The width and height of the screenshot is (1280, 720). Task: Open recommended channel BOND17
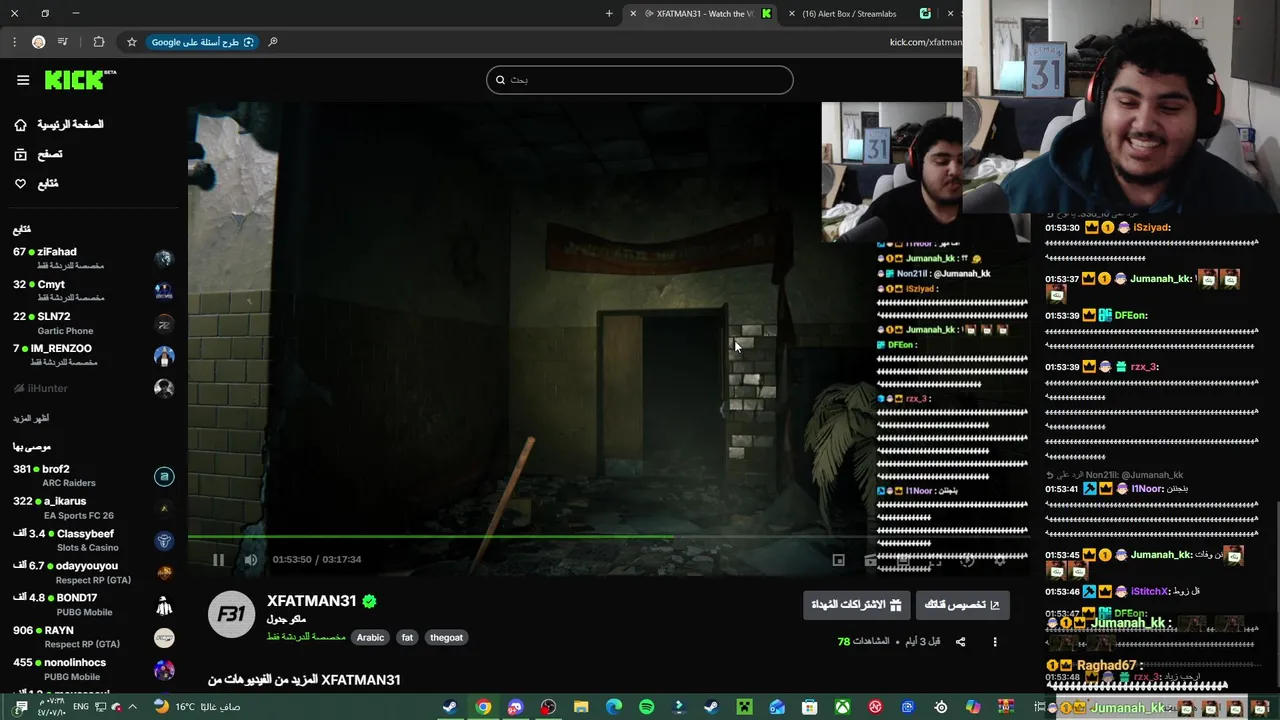tap(92, 604)
